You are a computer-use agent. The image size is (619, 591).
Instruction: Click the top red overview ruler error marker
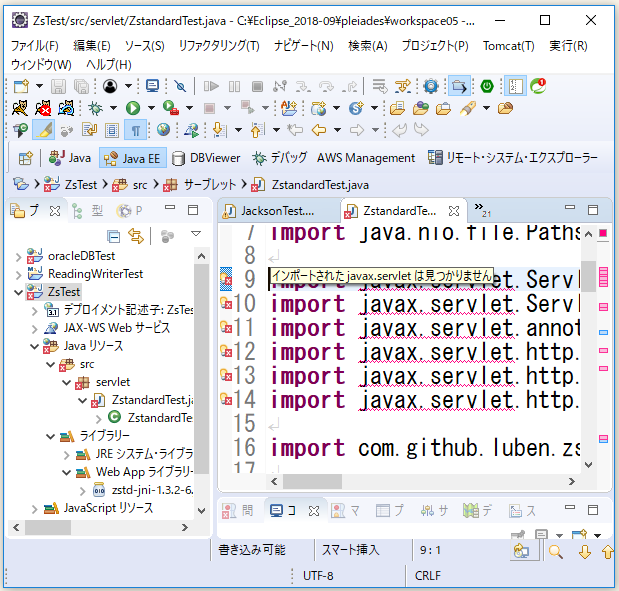click(x=603, y=233)
